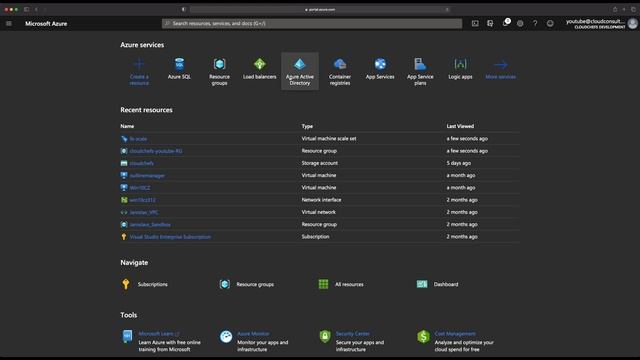Open the Win10CC virtual machine
The image size is (640, 360).
point(140,188)
